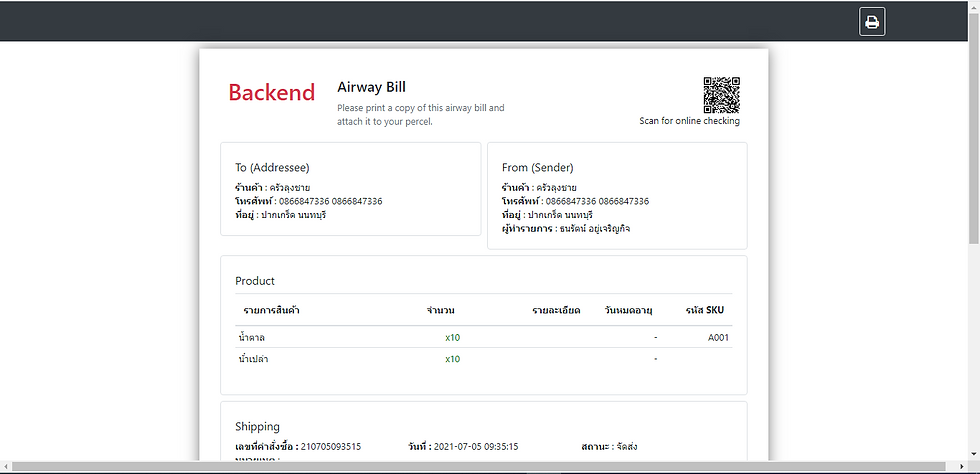Click the horizontal scrollbar thumb

click(x=479, y=467)
